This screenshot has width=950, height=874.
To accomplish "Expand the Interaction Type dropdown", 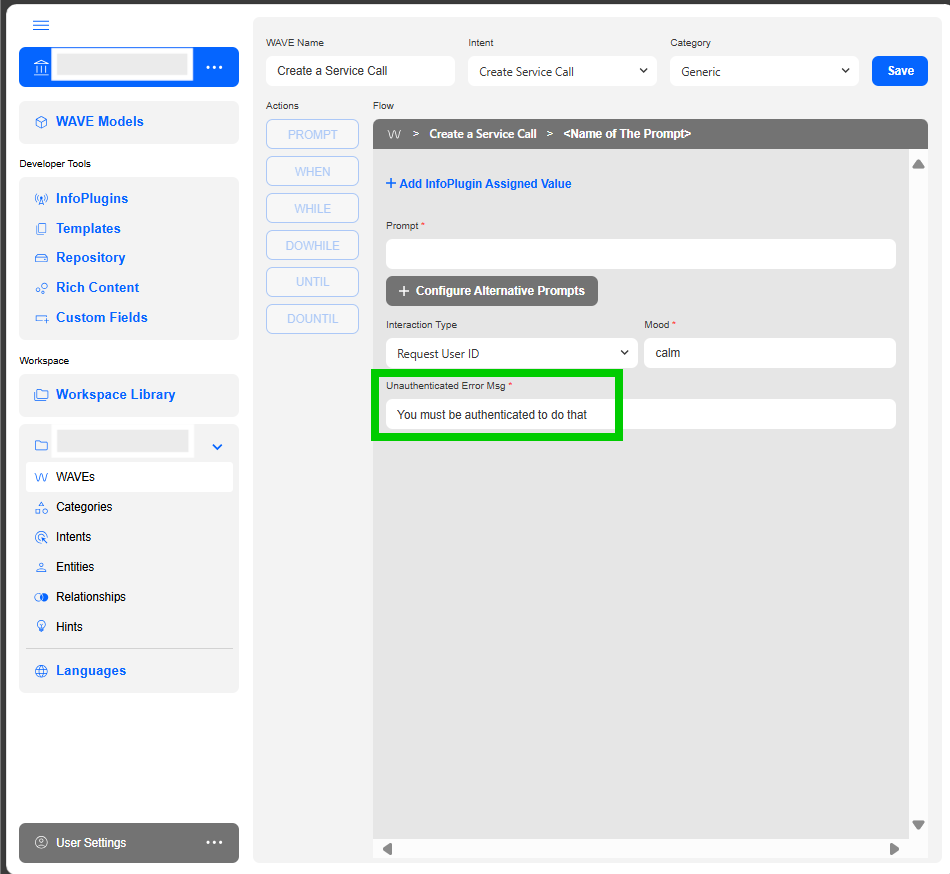I will [x=511, y=353].
